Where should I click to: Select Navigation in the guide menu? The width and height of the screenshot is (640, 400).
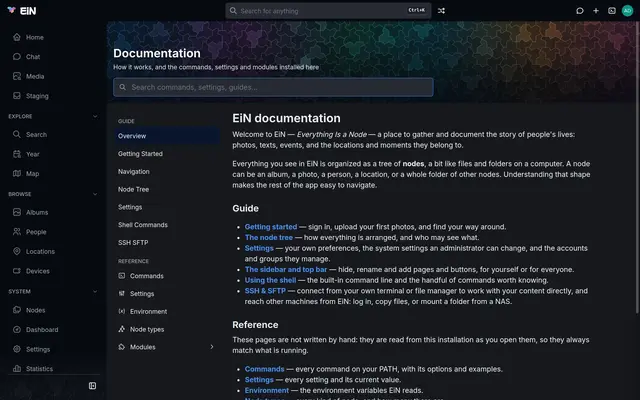coord(167,171)
